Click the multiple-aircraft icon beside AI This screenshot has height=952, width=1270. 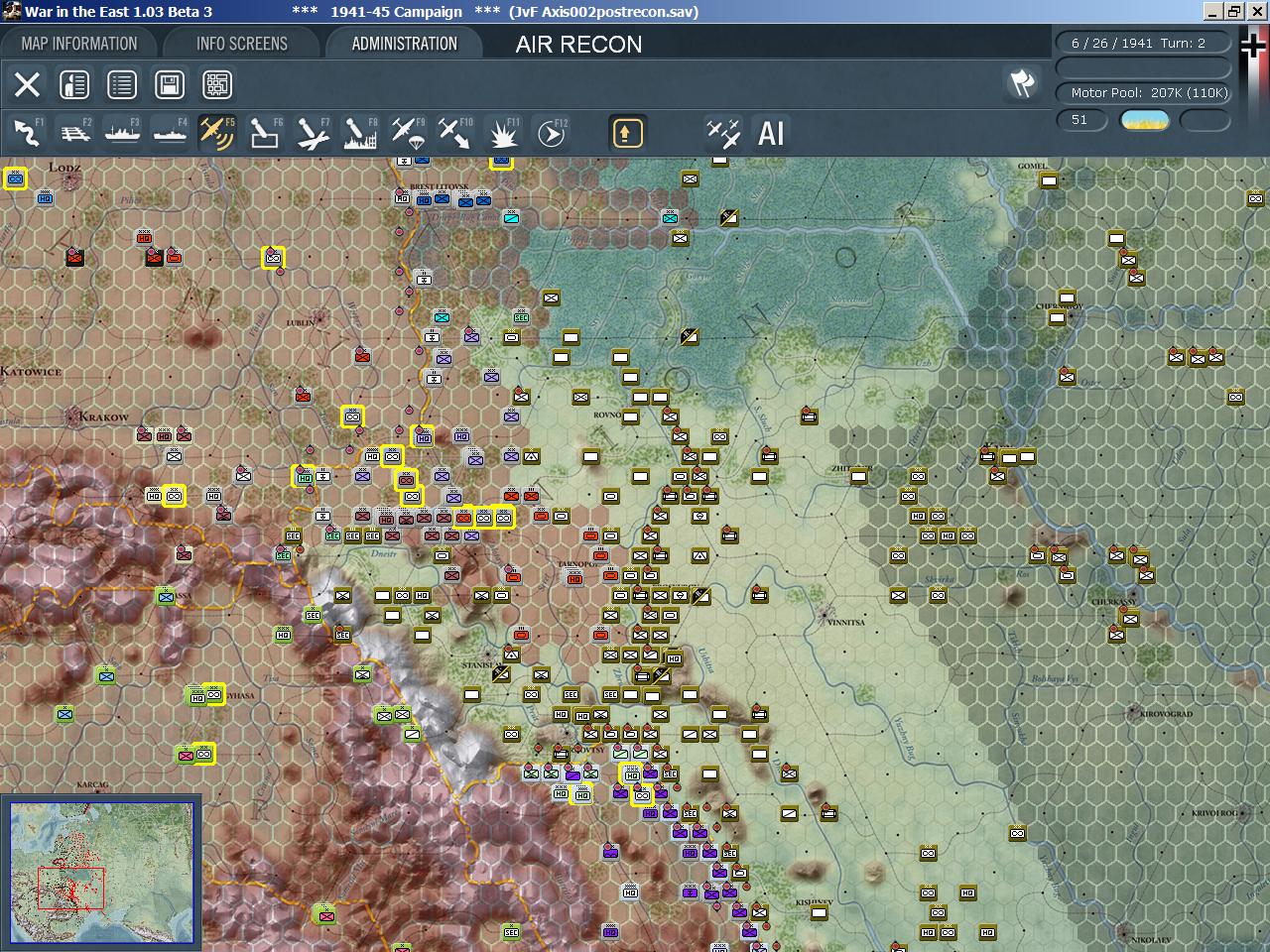coord(723,133)
